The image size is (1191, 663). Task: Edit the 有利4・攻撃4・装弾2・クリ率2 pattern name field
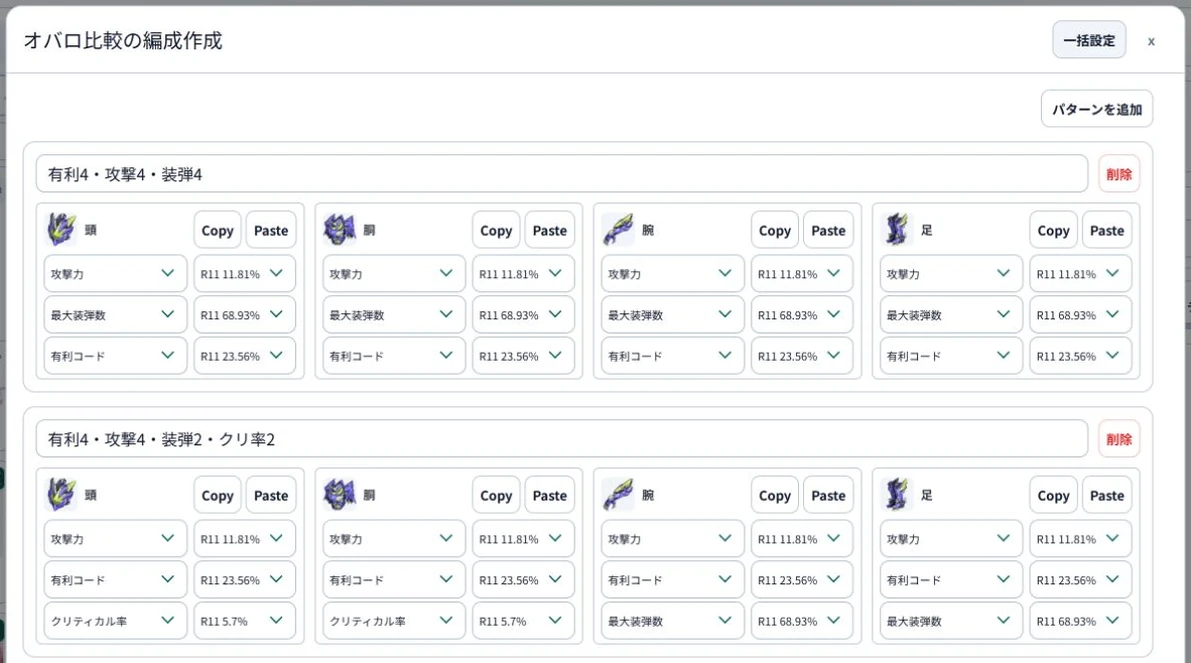tap(562, 440)
